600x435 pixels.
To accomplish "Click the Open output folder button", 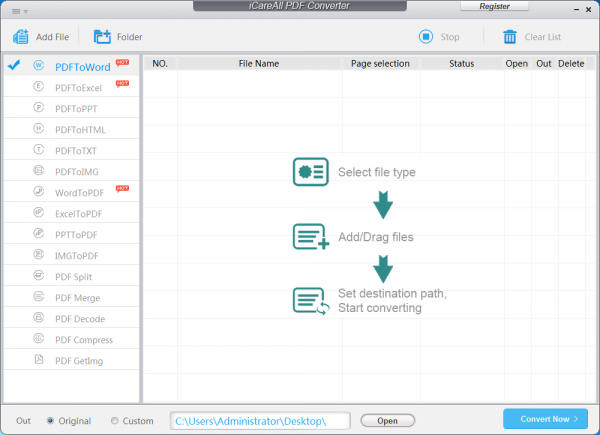I will (x=388, y=420).
